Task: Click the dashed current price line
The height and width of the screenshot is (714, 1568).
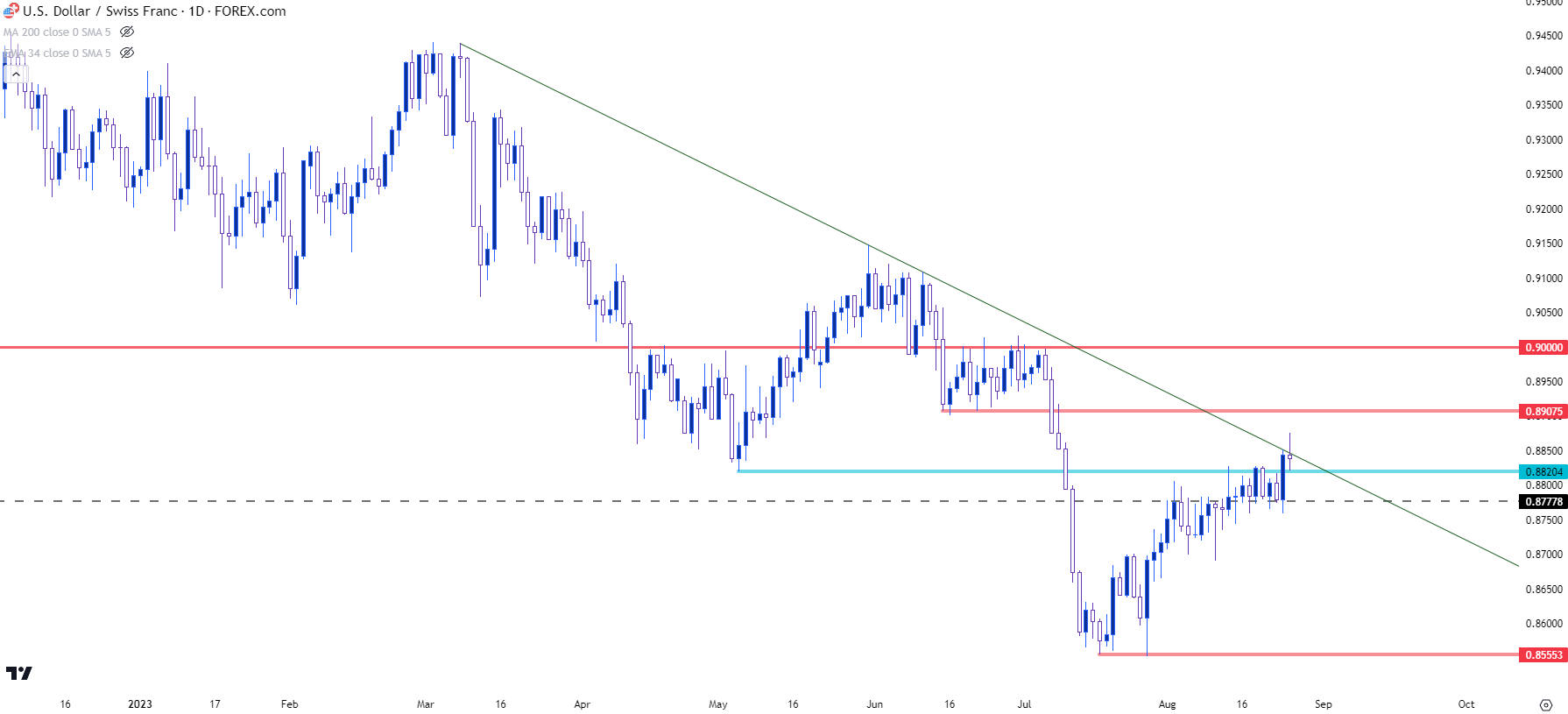Action: click(x=759, y=501)
